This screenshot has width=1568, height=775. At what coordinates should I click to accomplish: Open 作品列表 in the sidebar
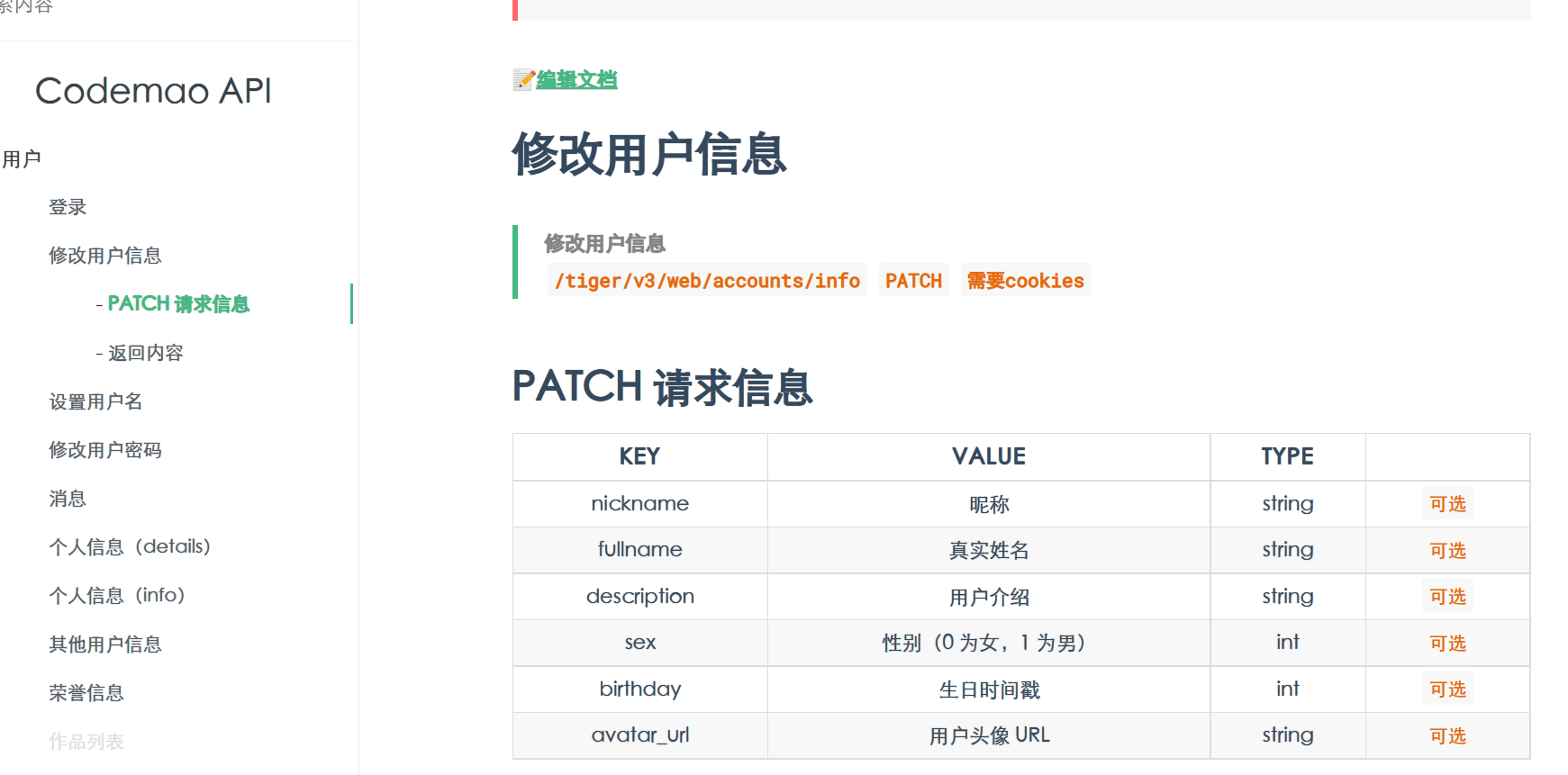coord(86,742)
